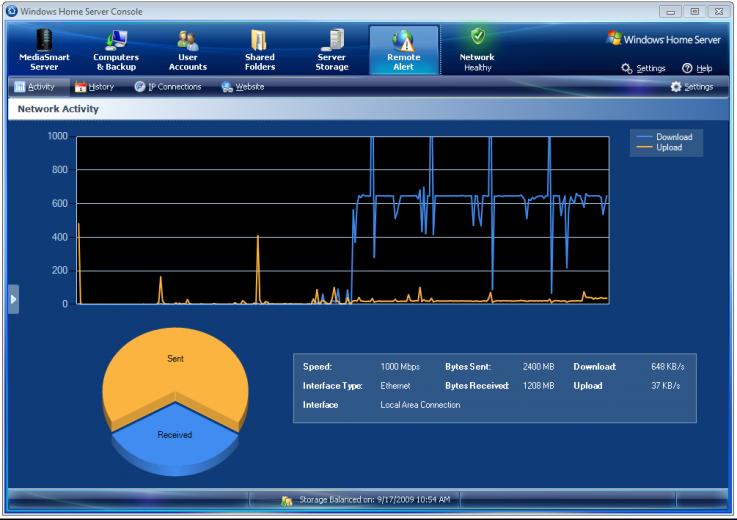Click the Network Activity heading

[58, 109]
